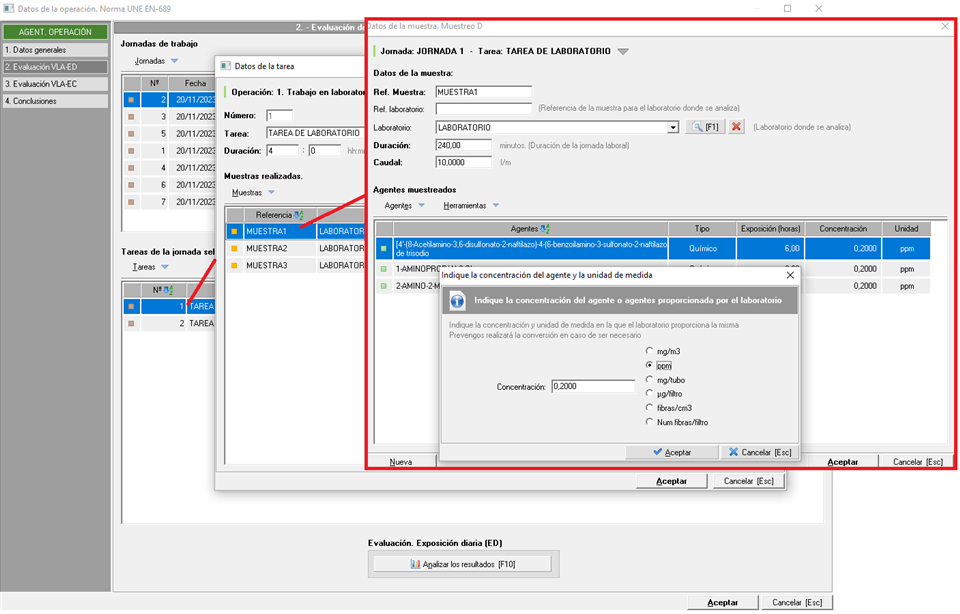The width and height of the screenshot is (960, 614).
Task: Go to 4. Conclusiones in sidebar
Action: pyautogui.click(x=55, y=101)
